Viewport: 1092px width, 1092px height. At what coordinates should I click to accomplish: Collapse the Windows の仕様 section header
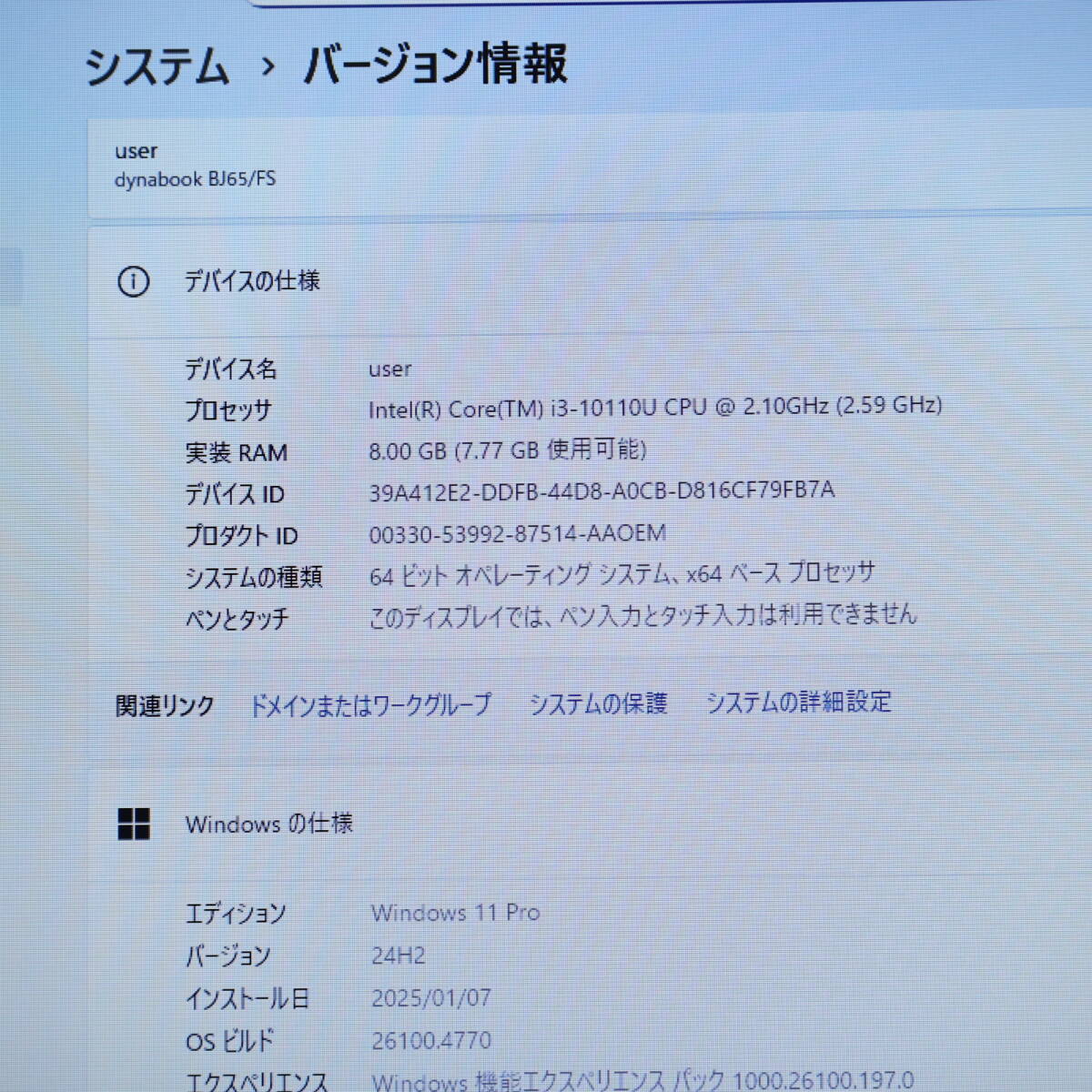tap(590, 824)
